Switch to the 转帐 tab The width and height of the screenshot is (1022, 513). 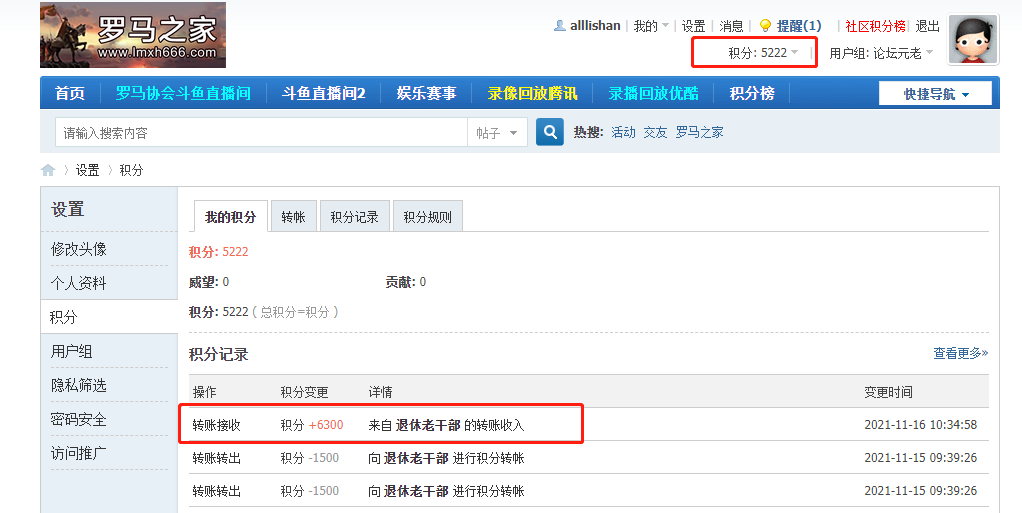(x=293, y=217)
